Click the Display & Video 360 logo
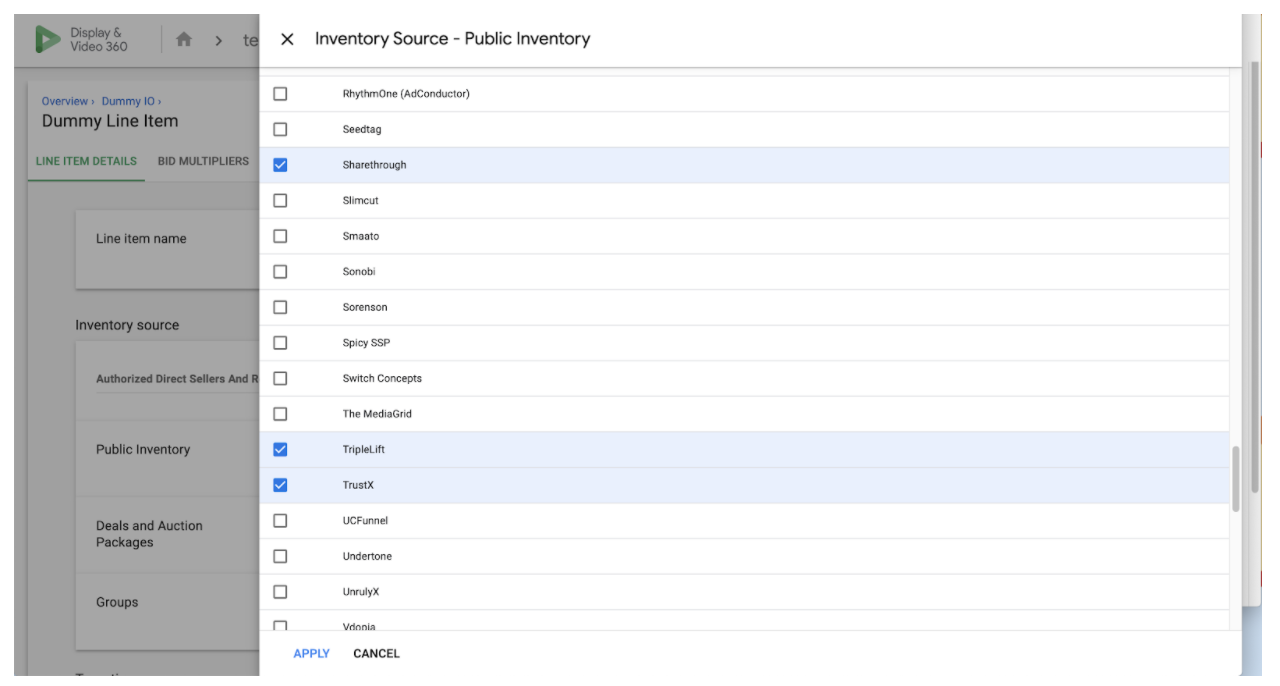 pos(82,40)
